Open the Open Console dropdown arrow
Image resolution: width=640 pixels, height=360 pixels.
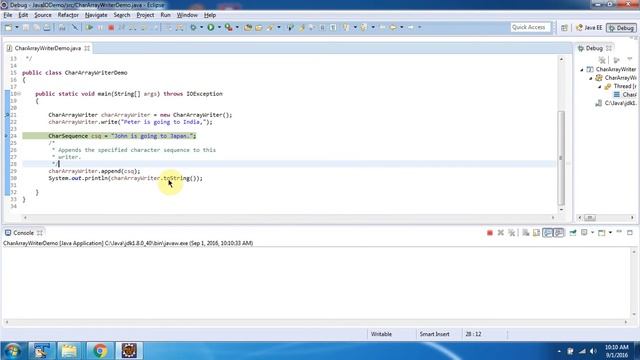(610, 233)
